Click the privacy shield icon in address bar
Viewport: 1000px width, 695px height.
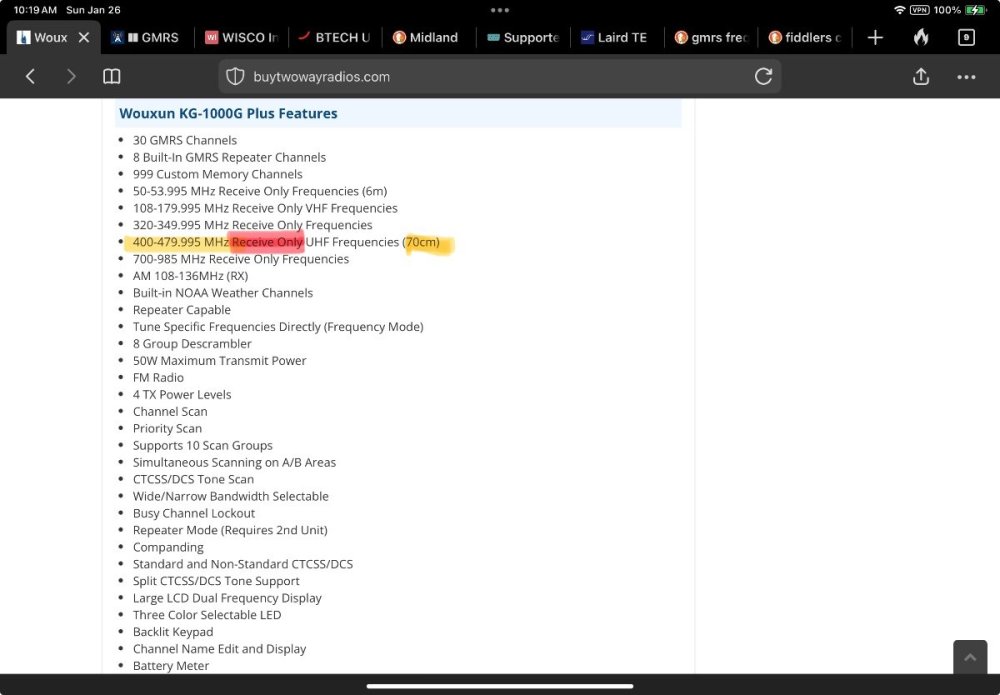click(235, 77)
